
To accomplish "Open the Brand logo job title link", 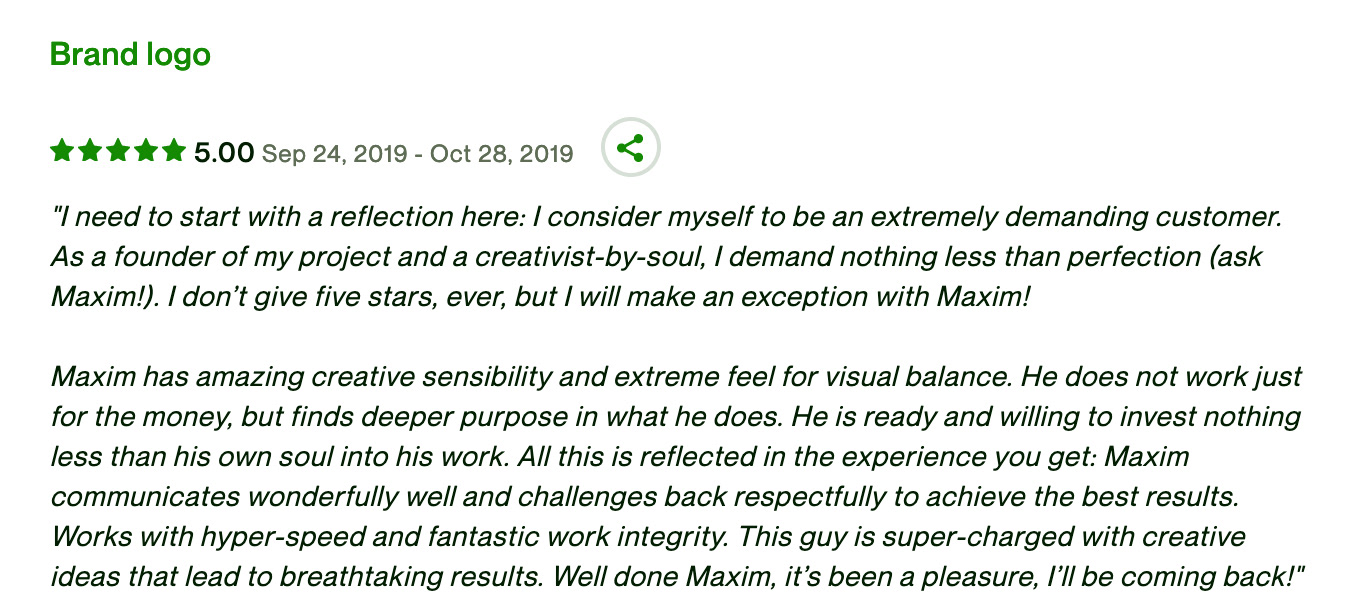I will (x=130, y=54).
